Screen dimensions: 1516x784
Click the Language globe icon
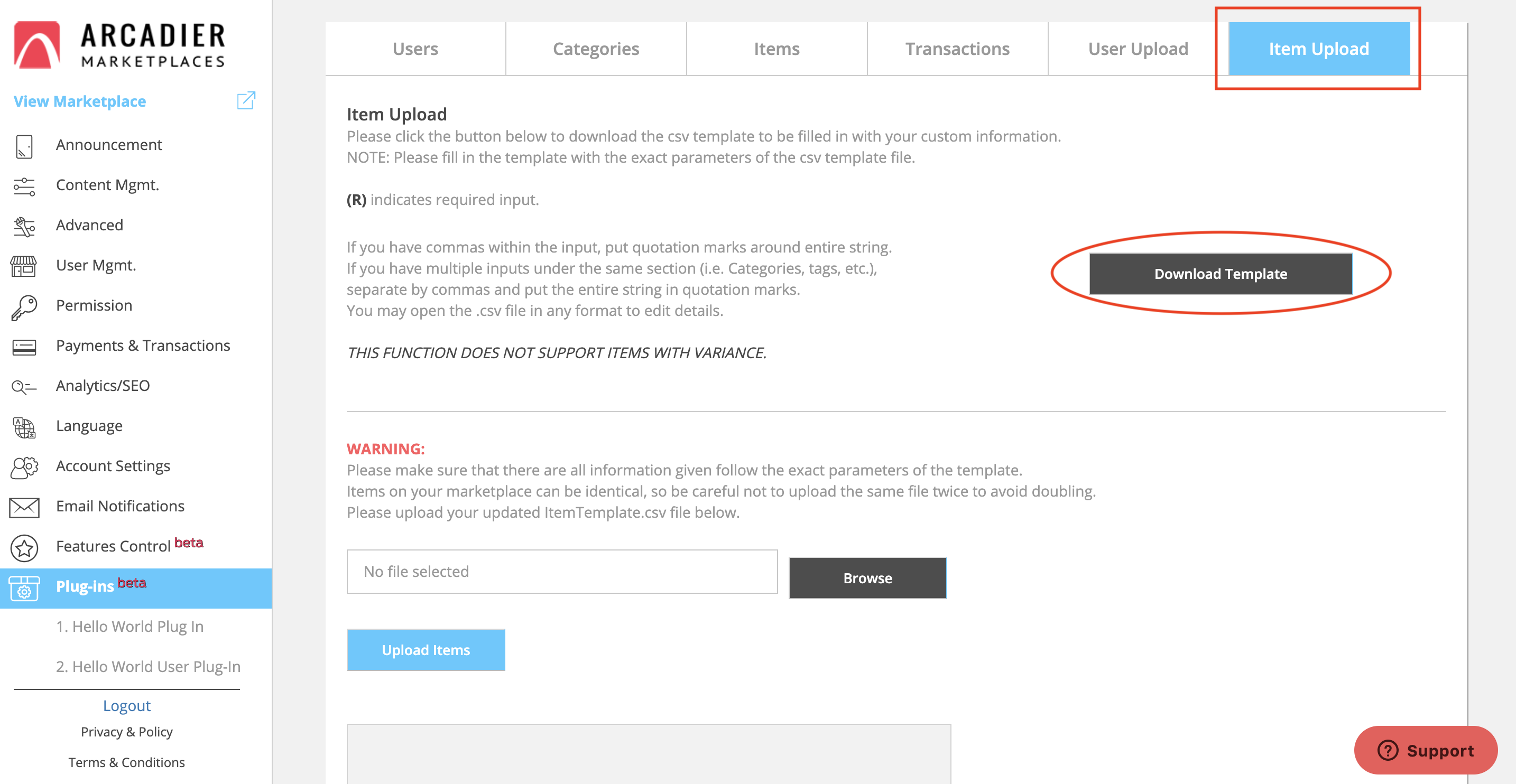[24, 427]
